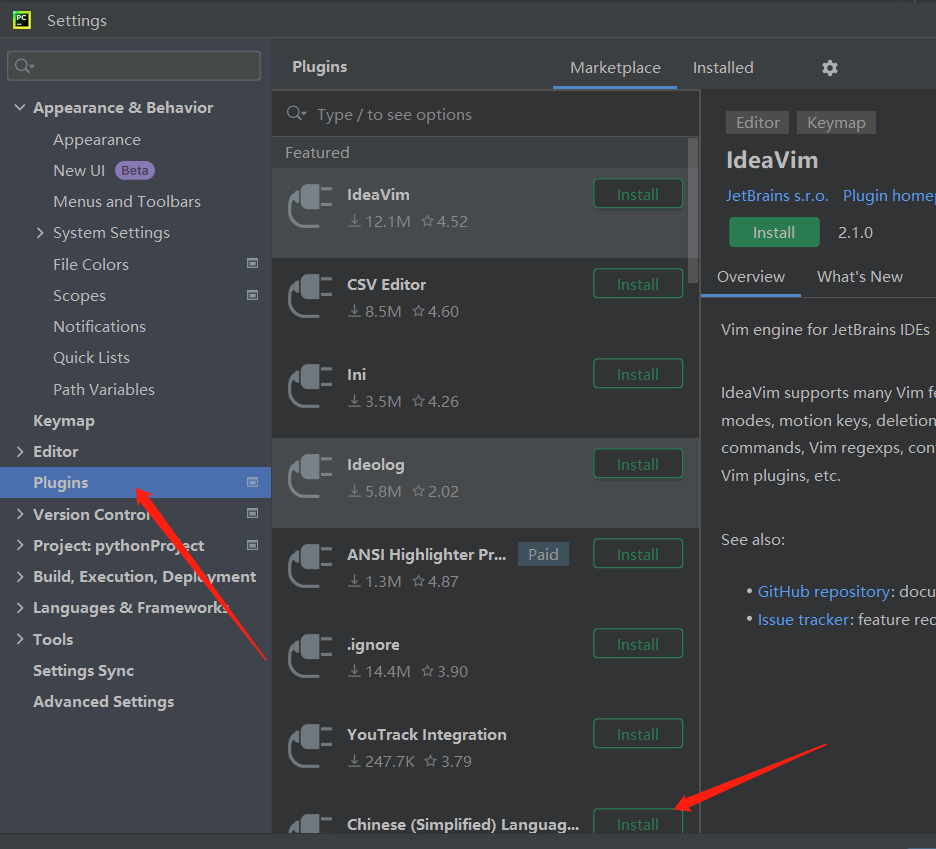This screenshot has width=936, height=849.
Task: Open the GitHub repository link
Action: [x=823, y=591]
